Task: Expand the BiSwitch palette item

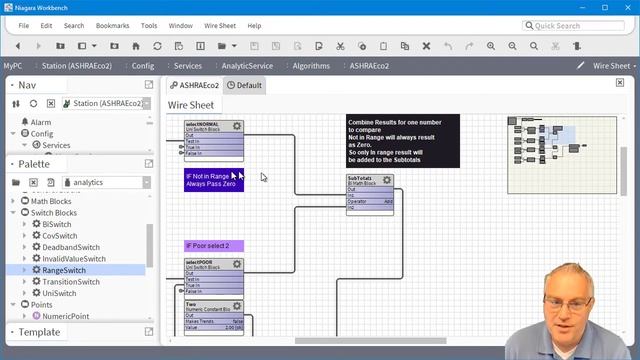Action: tap(24, 224)
